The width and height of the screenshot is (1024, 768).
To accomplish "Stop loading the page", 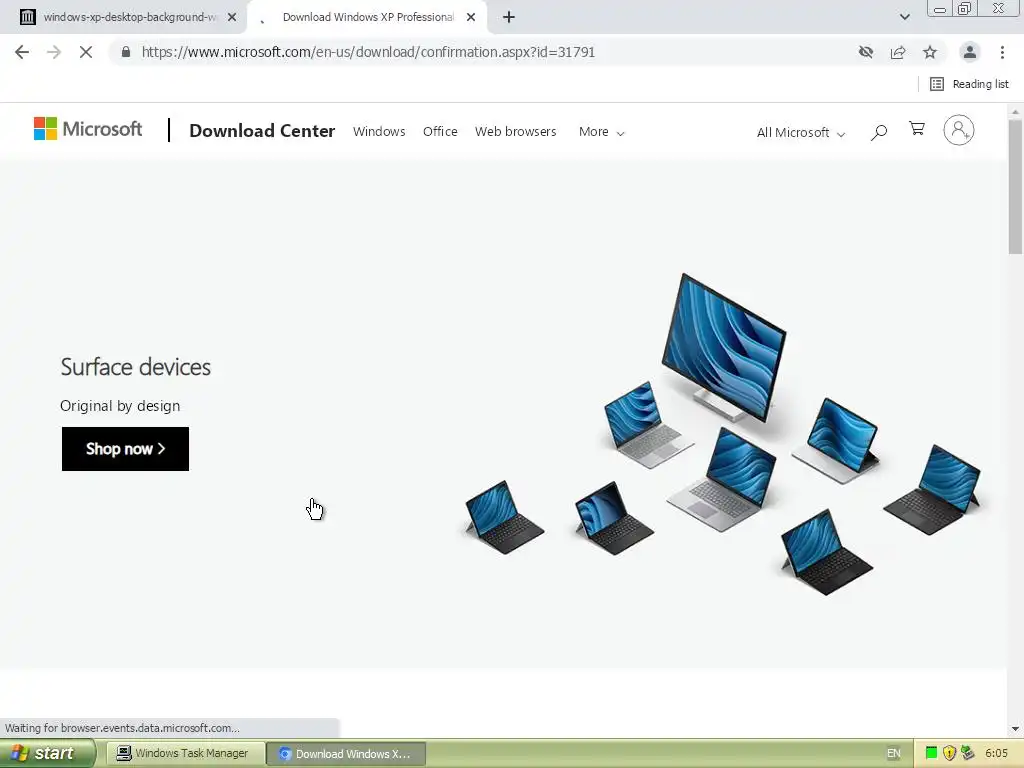I will click(x=86, y=52).
